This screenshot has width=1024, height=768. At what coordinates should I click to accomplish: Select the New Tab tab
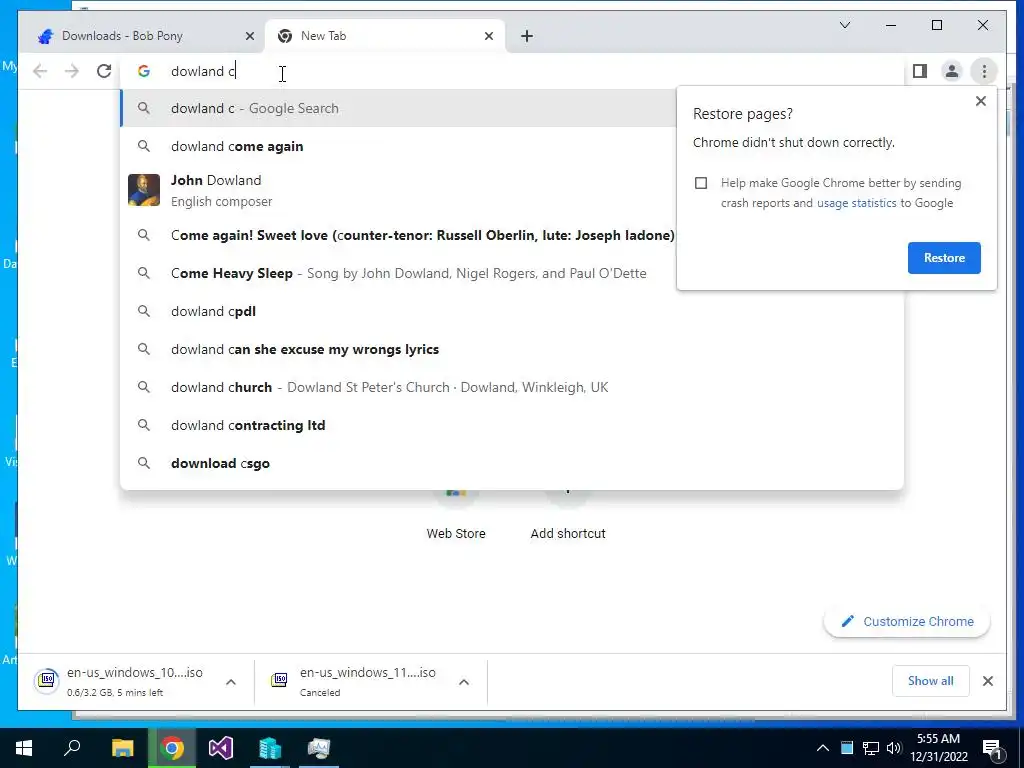(384, 36)
